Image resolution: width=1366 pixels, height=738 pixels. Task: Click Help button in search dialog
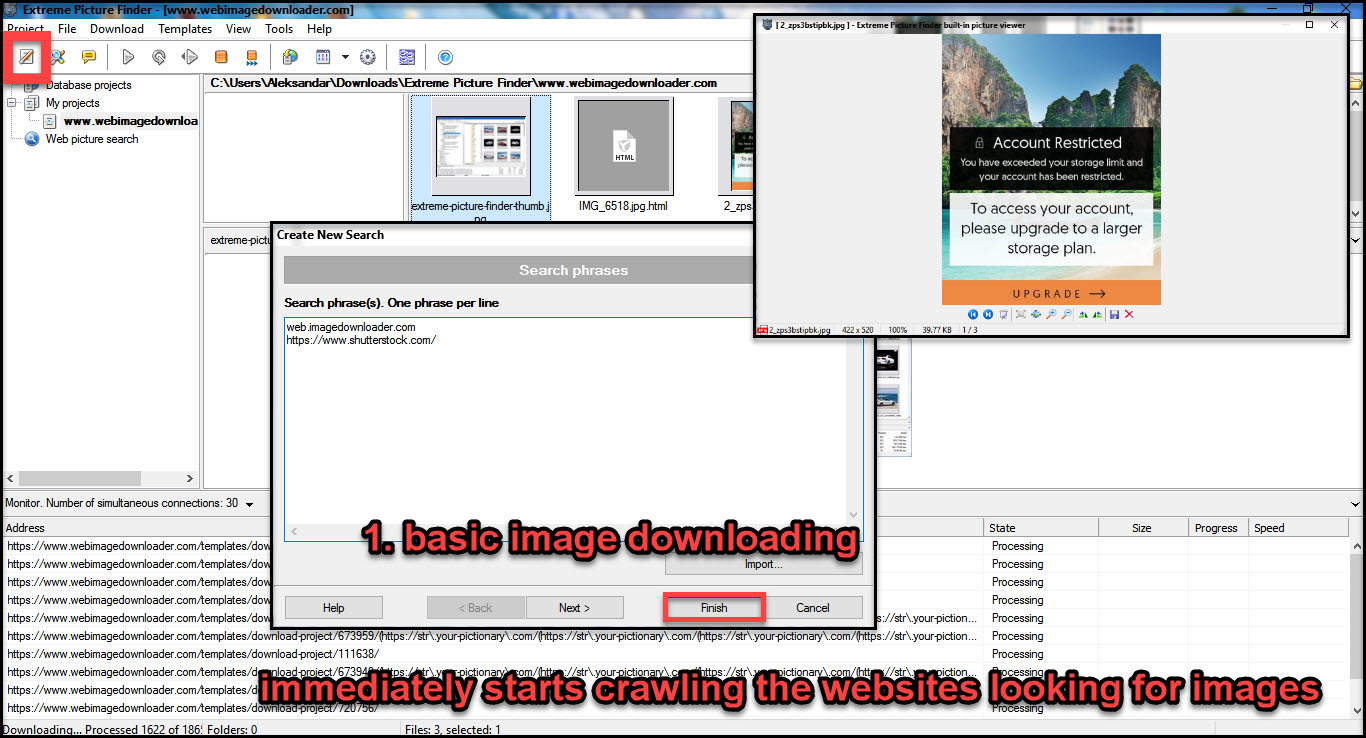click(334, 607)
